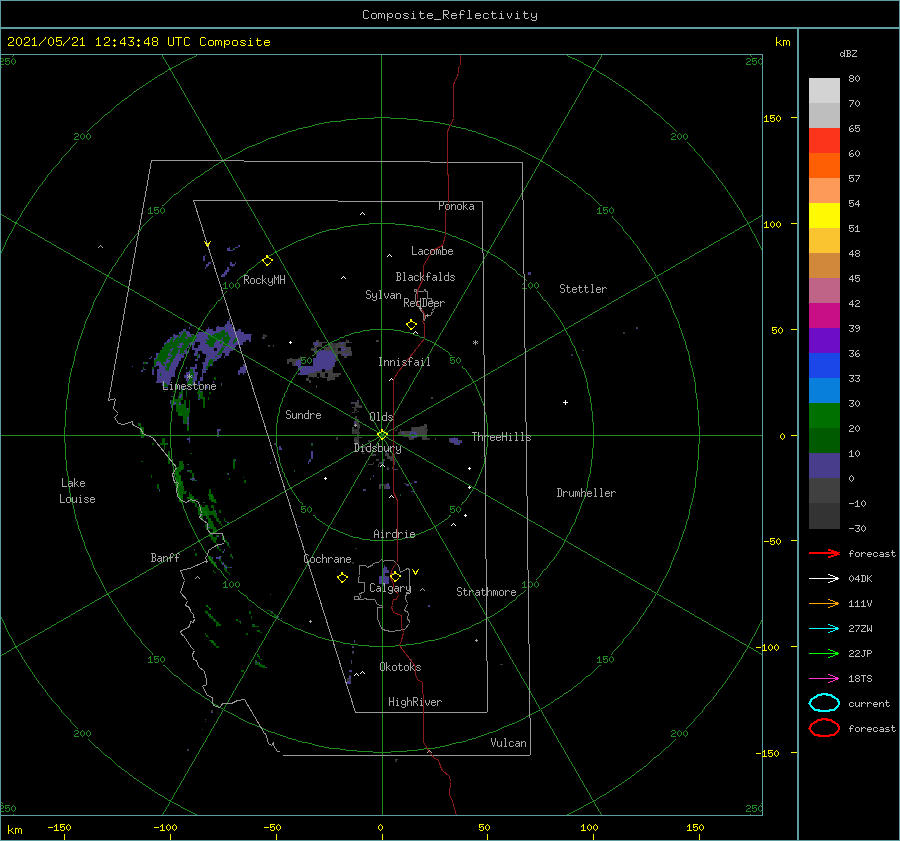Select the magenta 42 dBZ swatch
900x841 pixels.
pos(824,315)
